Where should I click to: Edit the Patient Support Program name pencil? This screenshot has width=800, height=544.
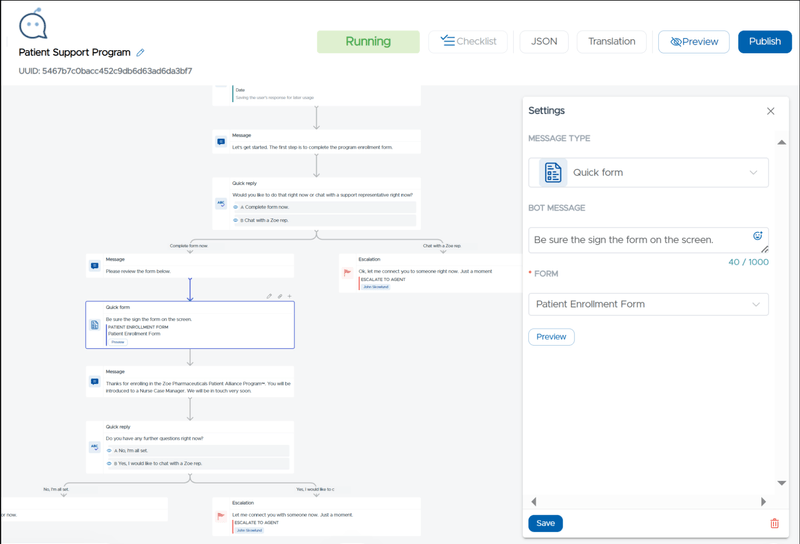[140, 53]
